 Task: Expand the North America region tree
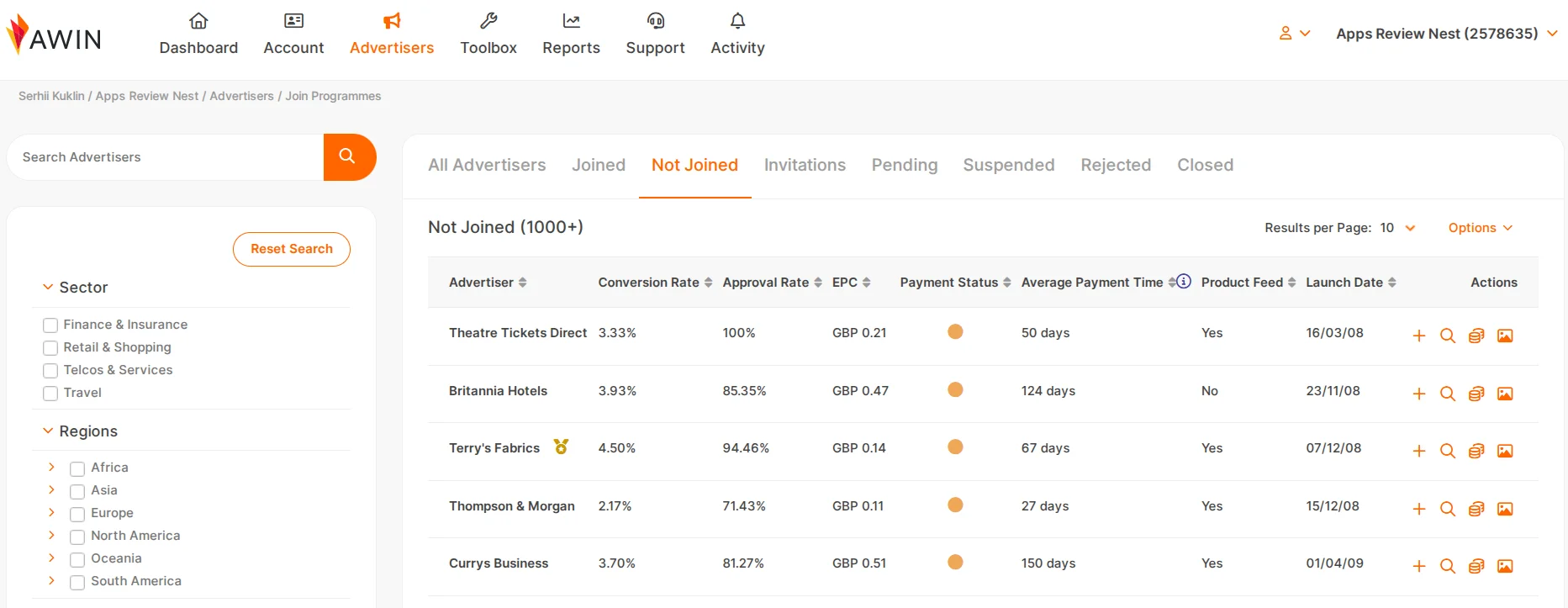(51, 535)
